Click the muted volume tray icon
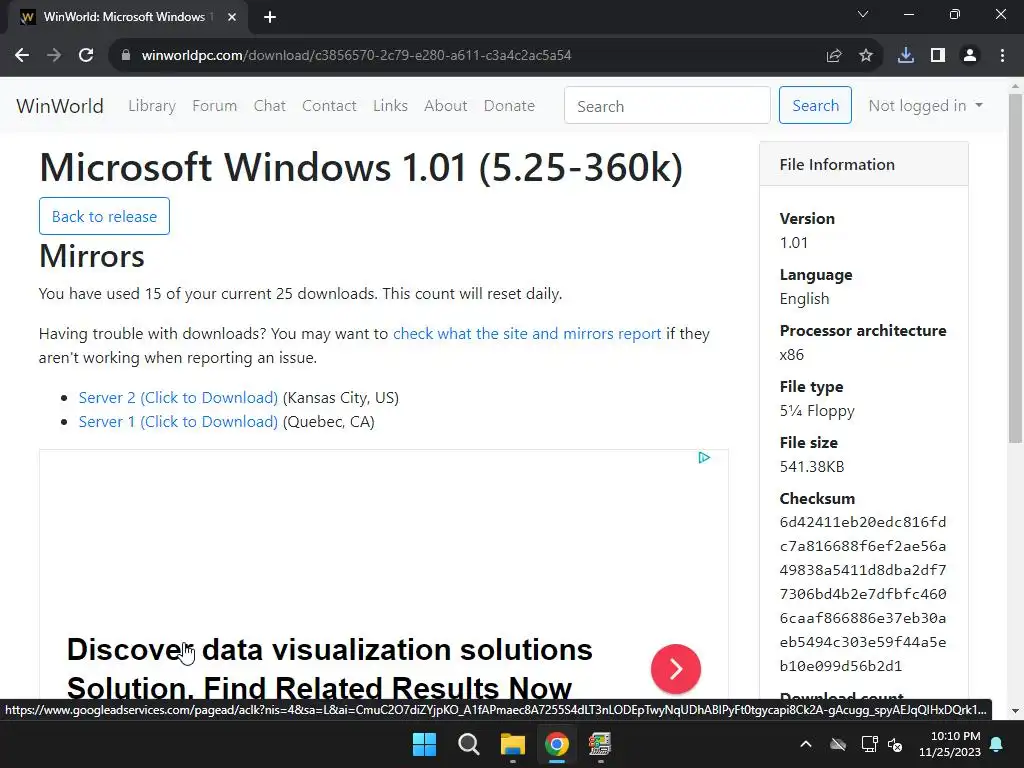Screen dimensions: 1024x768 click(x=895, y=744)
